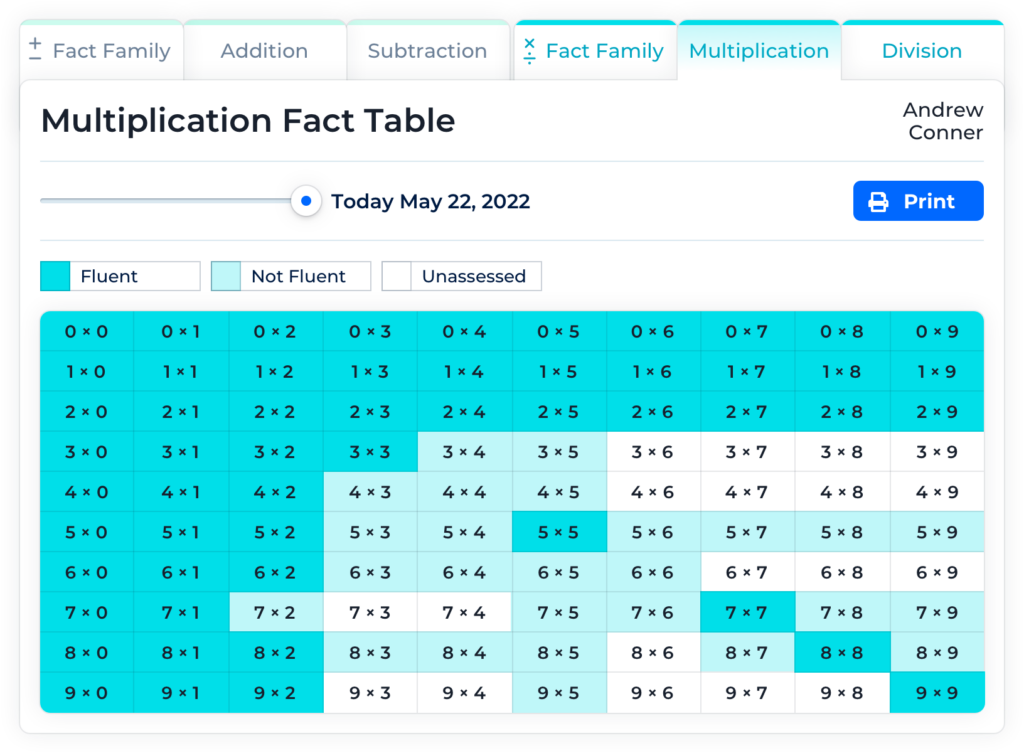
Task: Click the student name Andrew Conner
Action: tap(942, 121)
